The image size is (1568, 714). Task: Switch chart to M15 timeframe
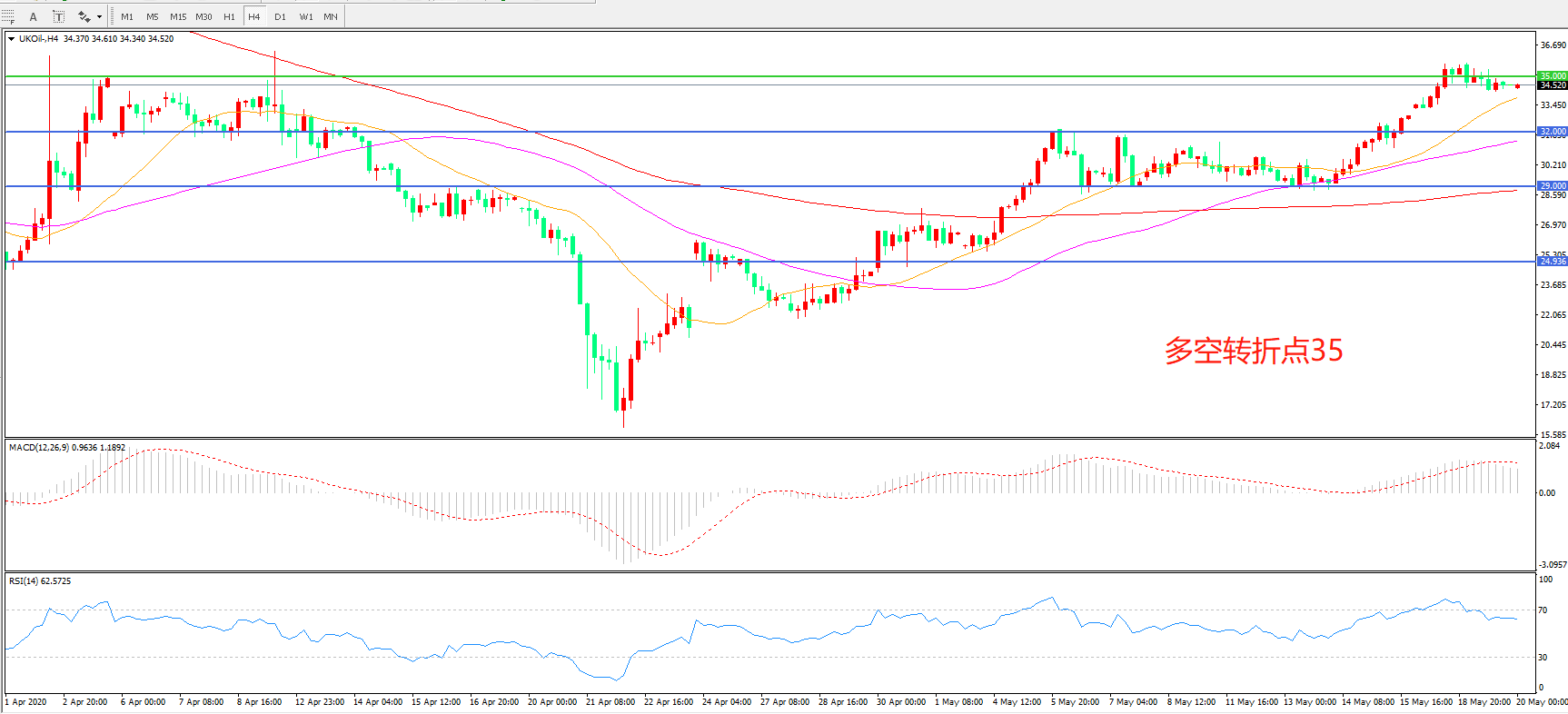[x=178, y=16]
